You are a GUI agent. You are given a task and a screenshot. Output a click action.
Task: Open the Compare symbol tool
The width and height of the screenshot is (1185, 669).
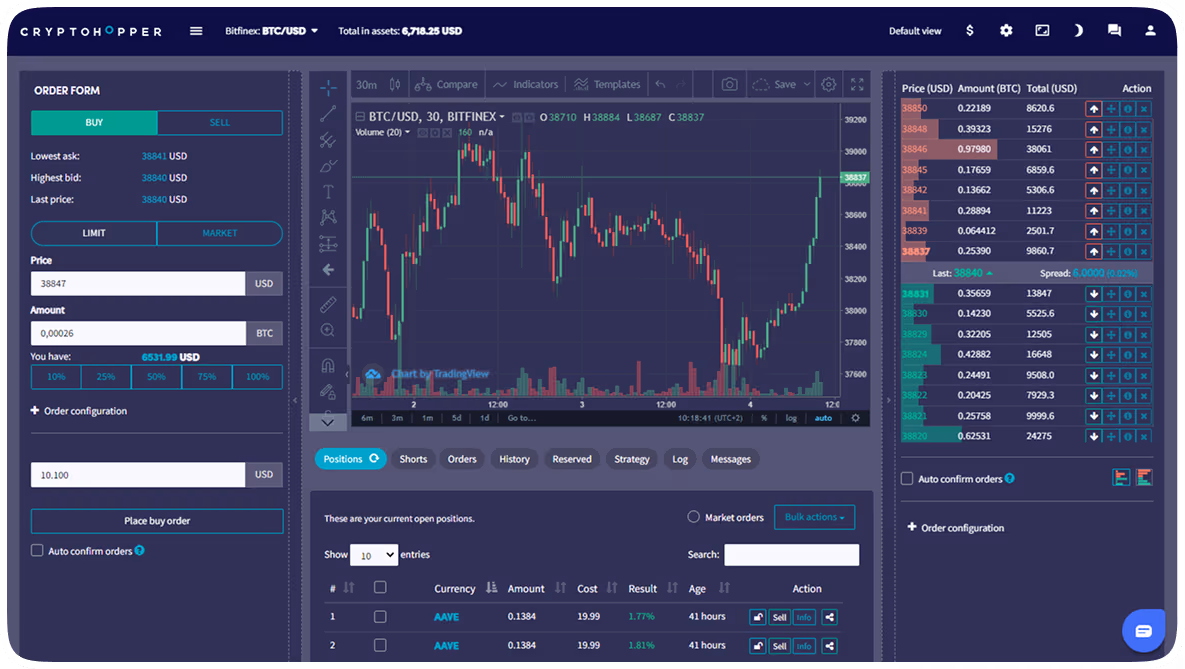coord(446,85)
